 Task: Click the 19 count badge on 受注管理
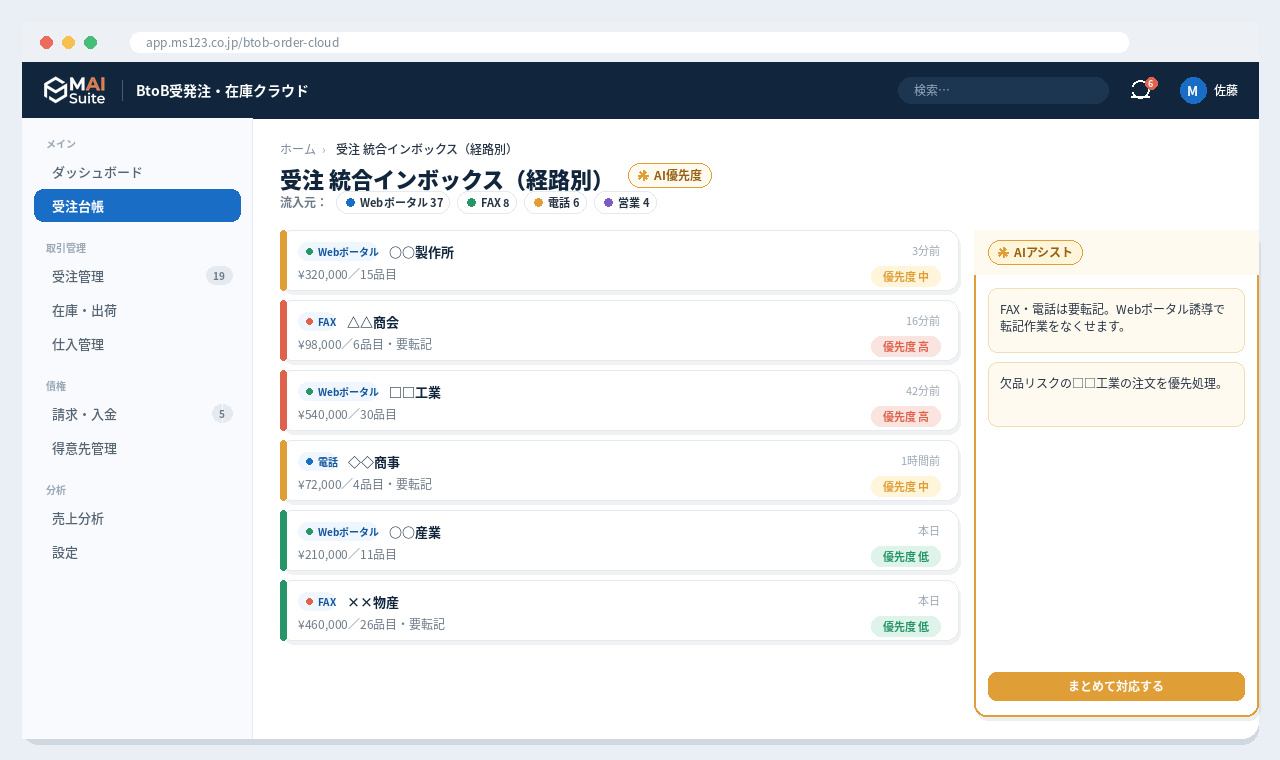(x=219, y=276)
